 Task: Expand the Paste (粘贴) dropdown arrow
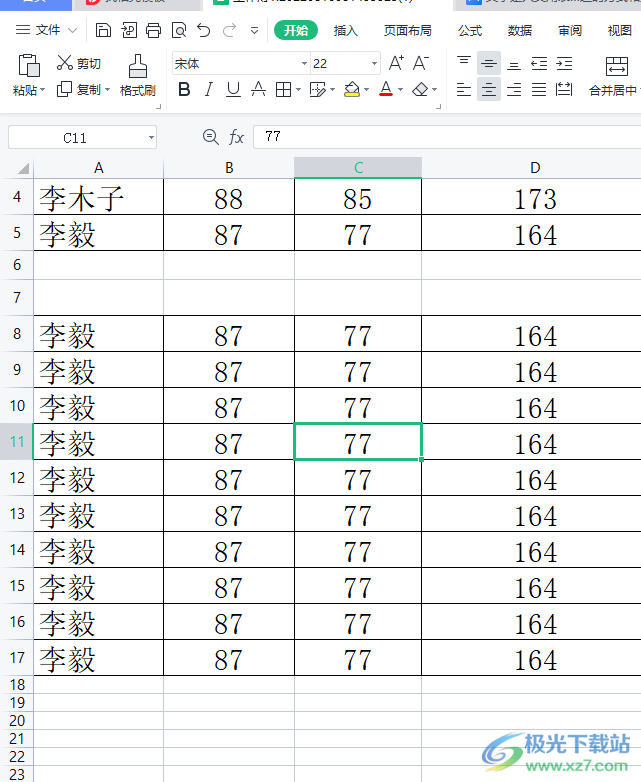pyautogui.click(x=42, y=90)
